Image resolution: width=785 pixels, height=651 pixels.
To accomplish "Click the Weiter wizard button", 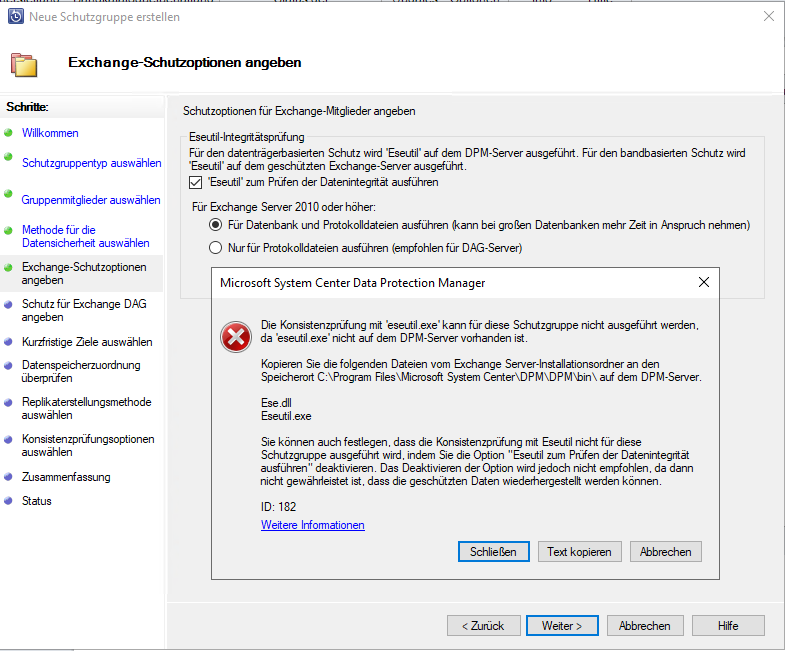I will point(562,626).
